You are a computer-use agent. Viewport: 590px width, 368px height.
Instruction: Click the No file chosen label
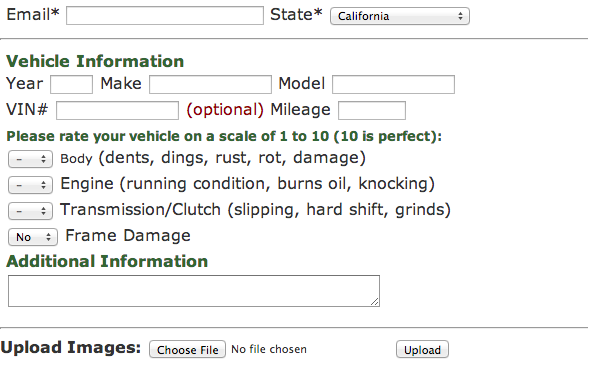(x=269, y=349)
